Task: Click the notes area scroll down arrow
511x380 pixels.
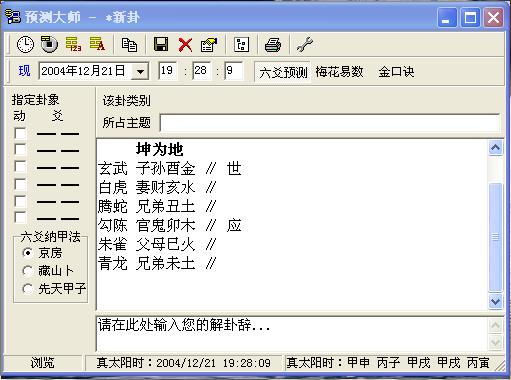Action: coord(495,343)
